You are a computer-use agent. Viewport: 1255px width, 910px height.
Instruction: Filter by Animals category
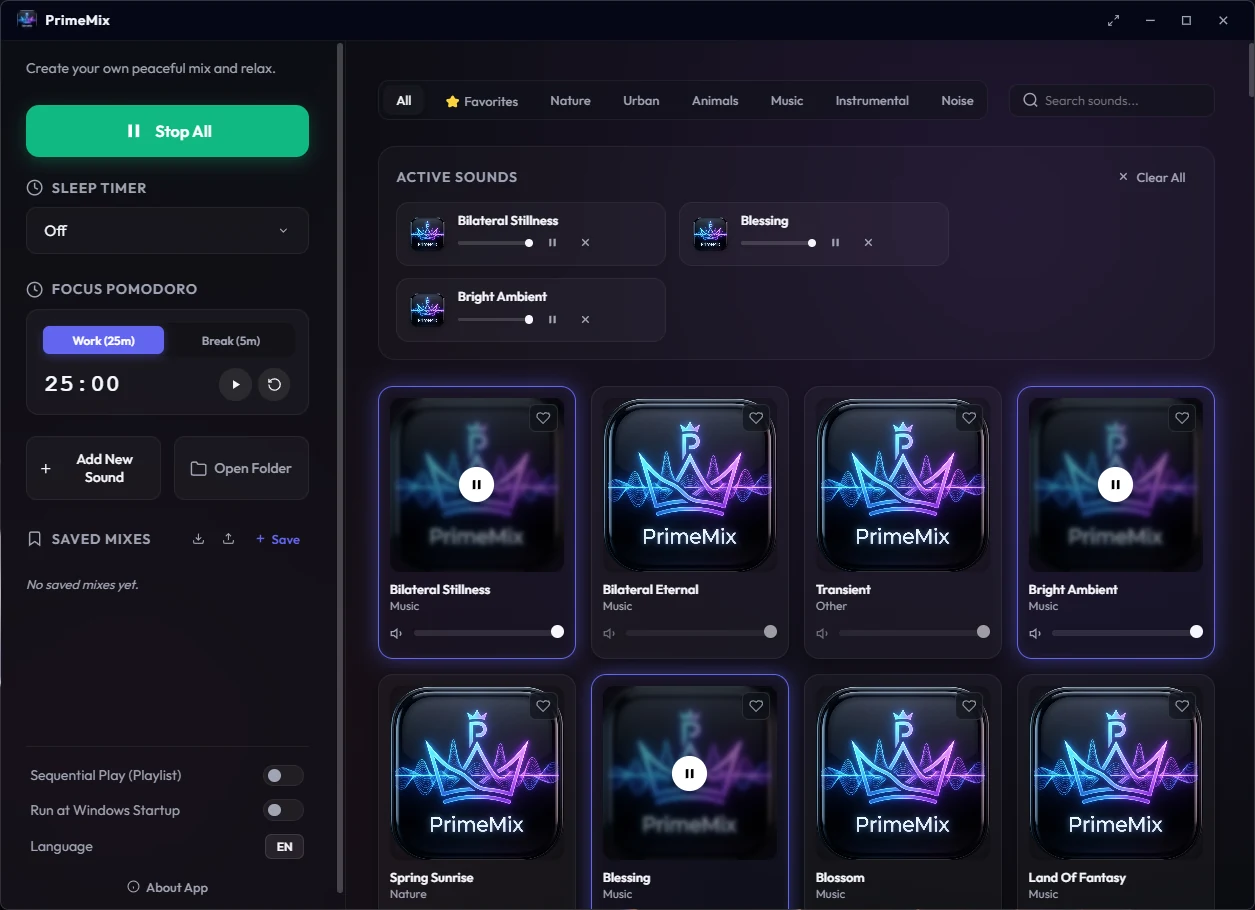click(x=715, y=101)
